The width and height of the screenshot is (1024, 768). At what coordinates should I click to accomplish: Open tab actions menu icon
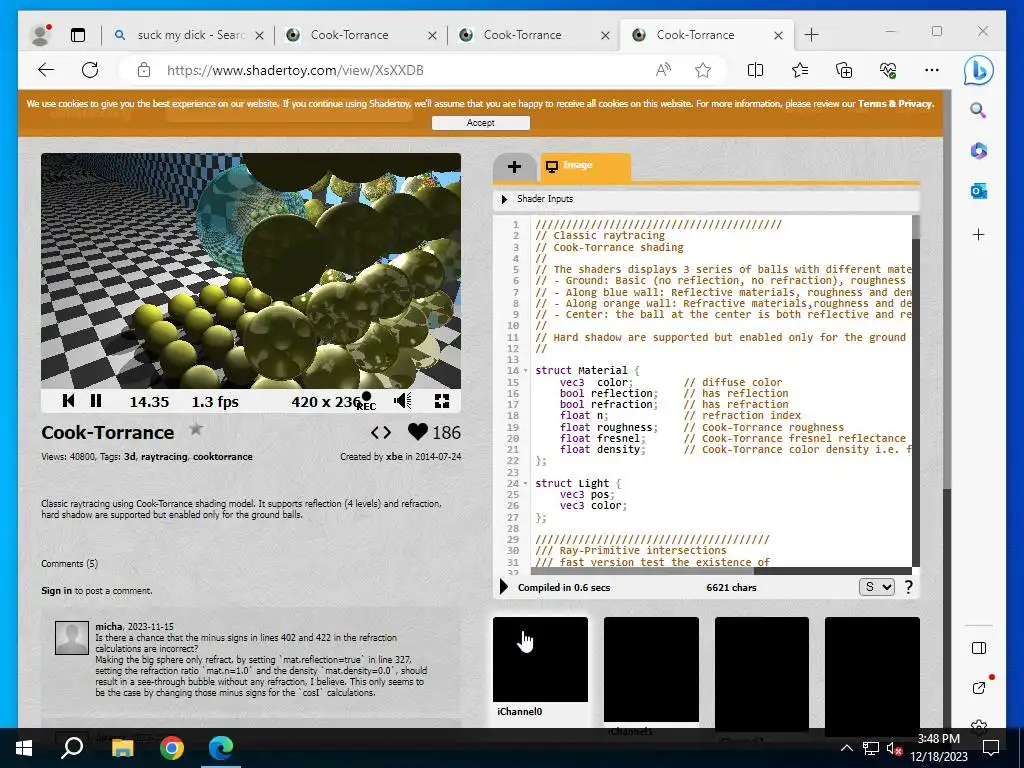[x=78, y=35]
